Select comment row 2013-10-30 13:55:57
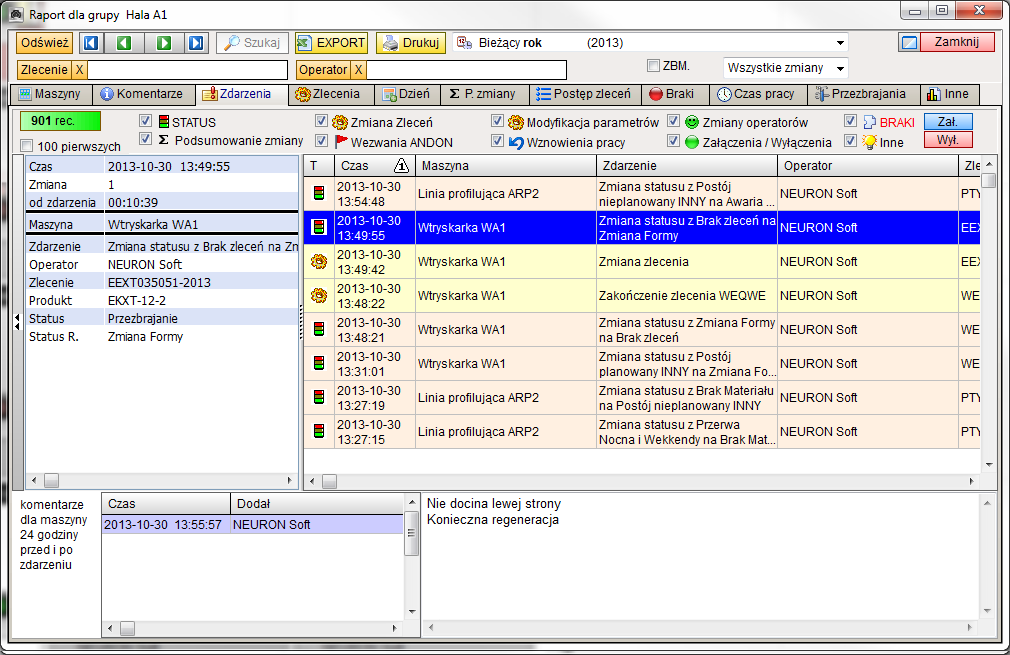The image size is (1010, 655). pyautogui.click(x=252, y=525)
